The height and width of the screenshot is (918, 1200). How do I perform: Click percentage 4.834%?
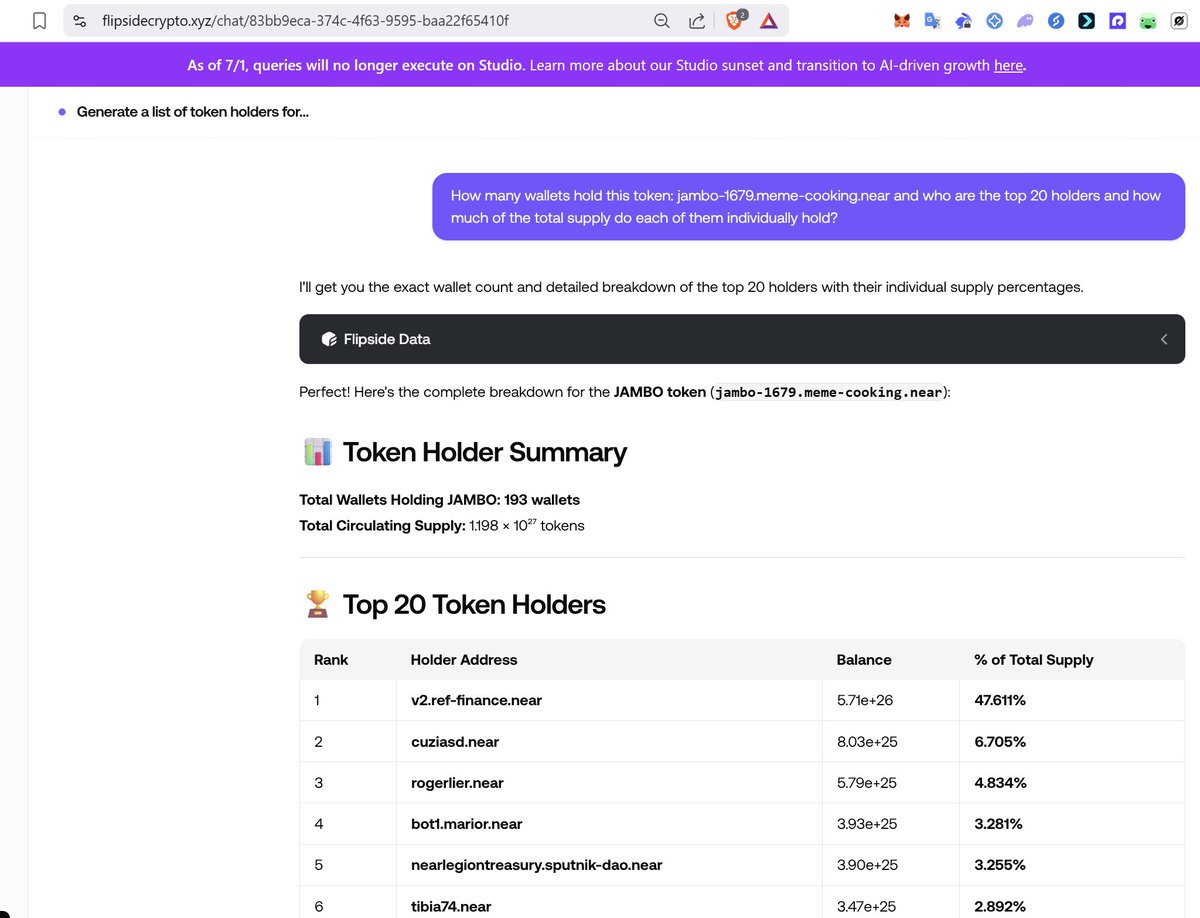[x=1000, y=783]
